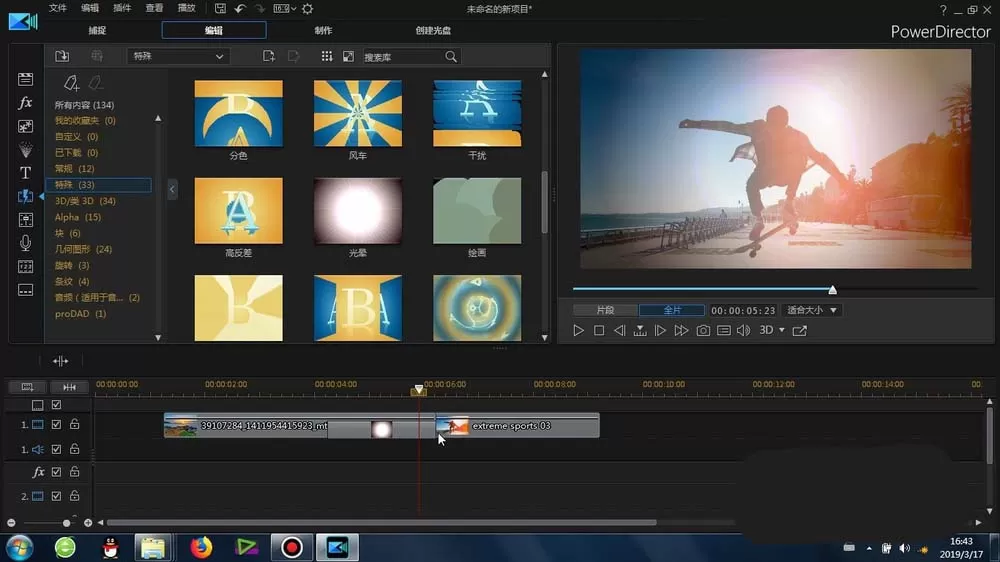
Task: Open the Title room T icon
Action: pos(25,173)
